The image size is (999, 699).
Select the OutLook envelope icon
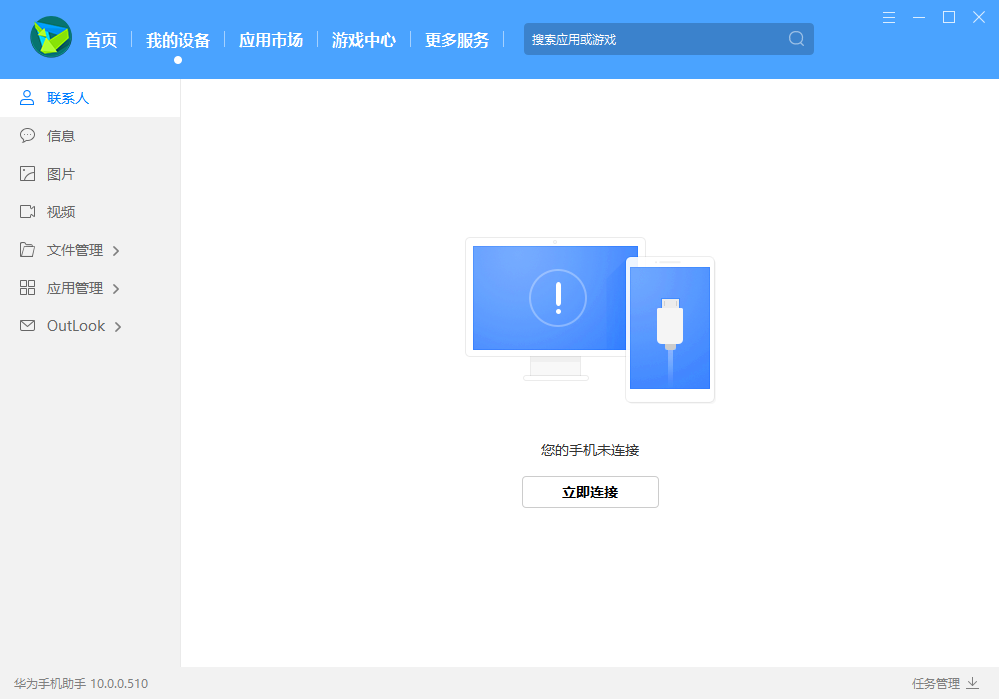pyautogui.click(x=27, y=326)
